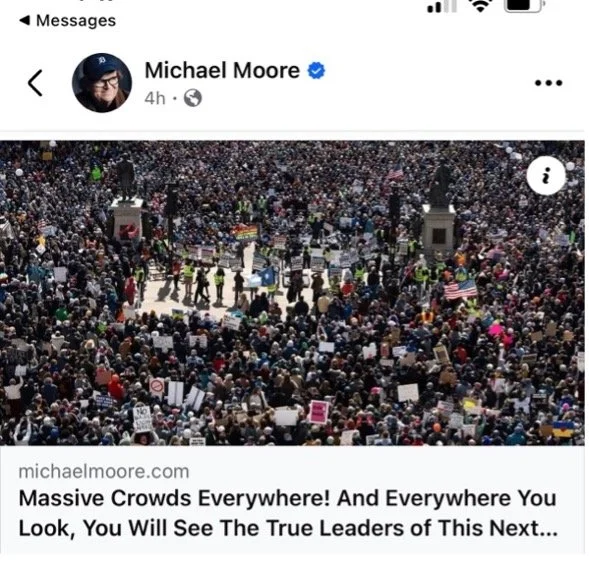Open the 4h post timestamp
589x565 pixels.
pyautogui.click(x=155, y=99)
